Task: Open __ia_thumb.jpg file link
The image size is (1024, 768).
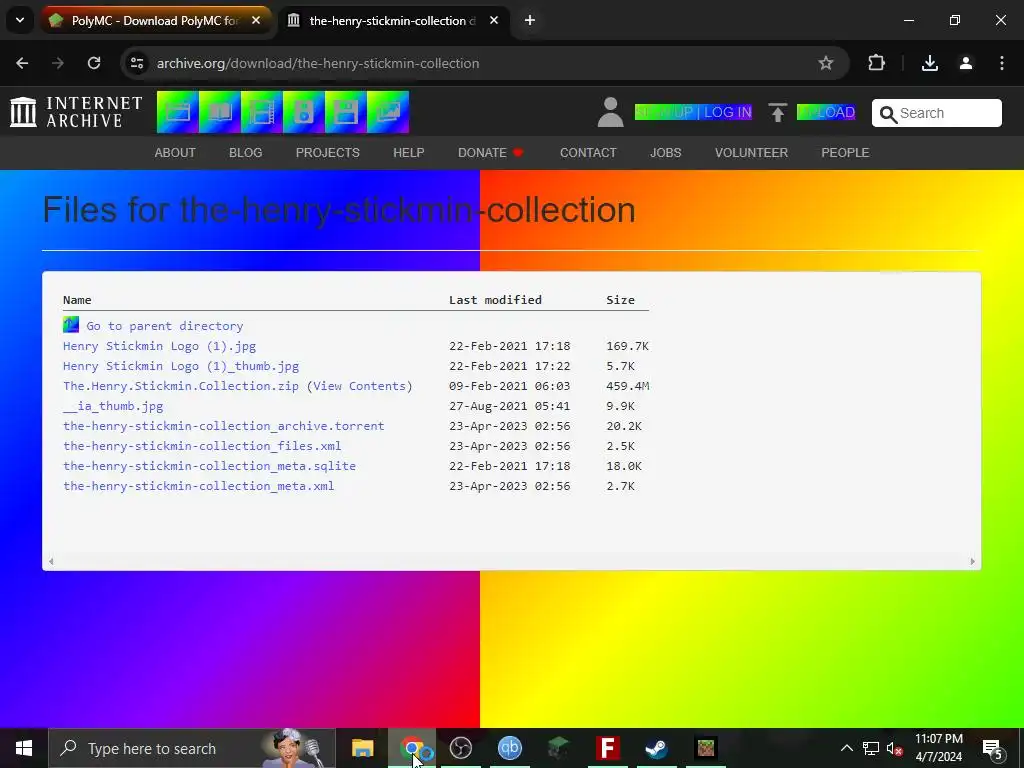Action: [113, 406]
